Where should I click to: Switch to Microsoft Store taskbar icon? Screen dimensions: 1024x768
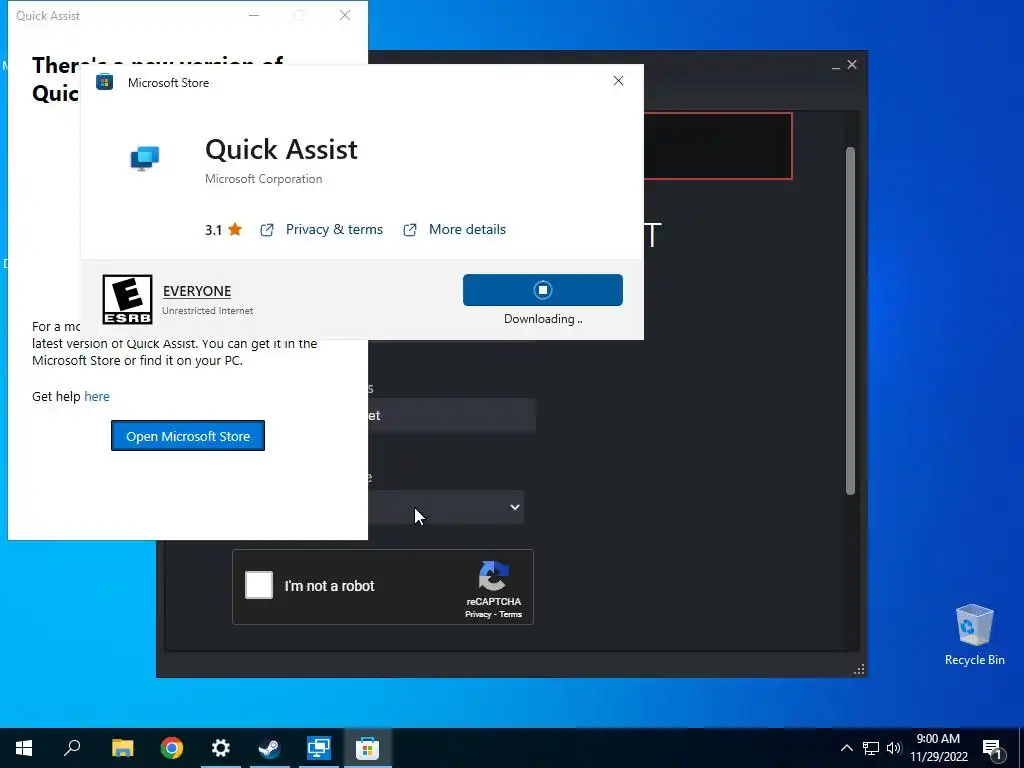pyautogui.click(x=368, y=748)
